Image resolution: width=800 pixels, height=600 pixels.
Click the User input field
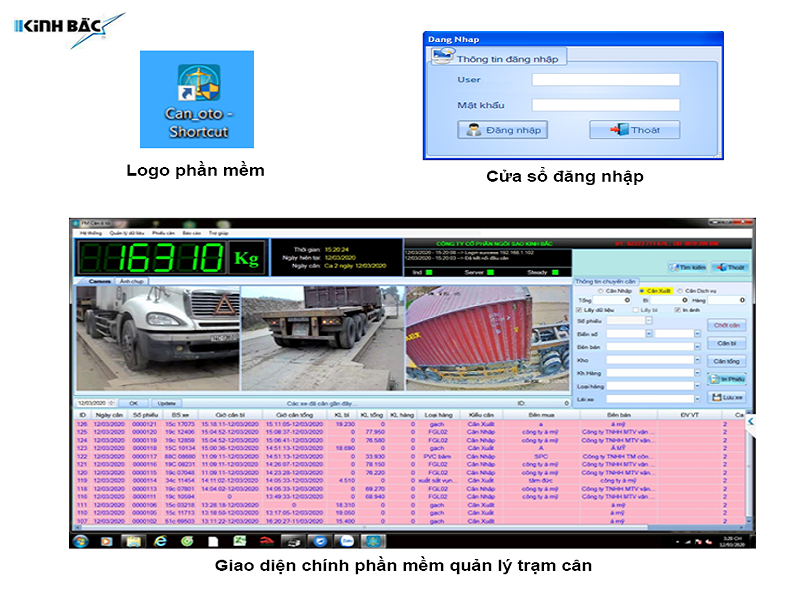click(605, 80)
